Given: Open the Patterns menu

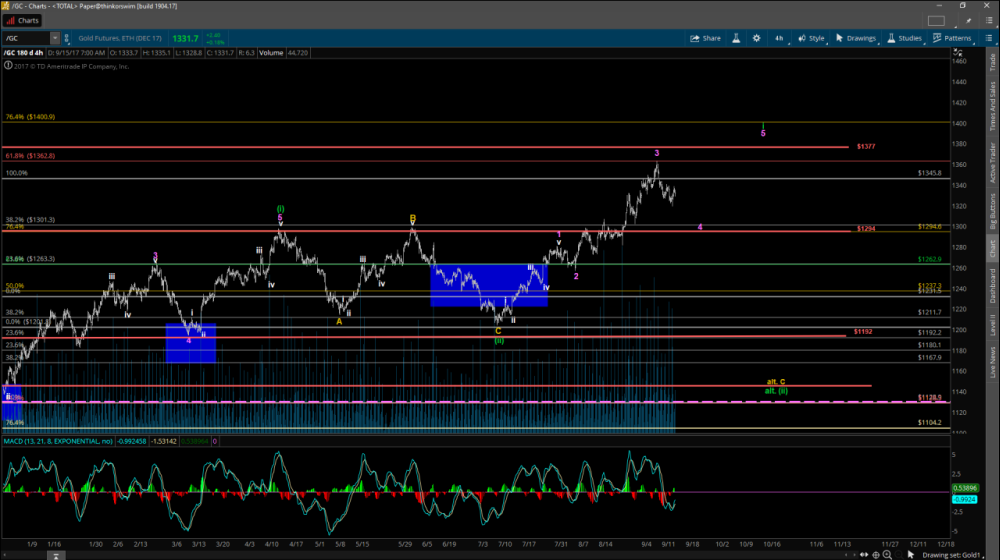Looking at the screenshot, I should tap(952, 38).
